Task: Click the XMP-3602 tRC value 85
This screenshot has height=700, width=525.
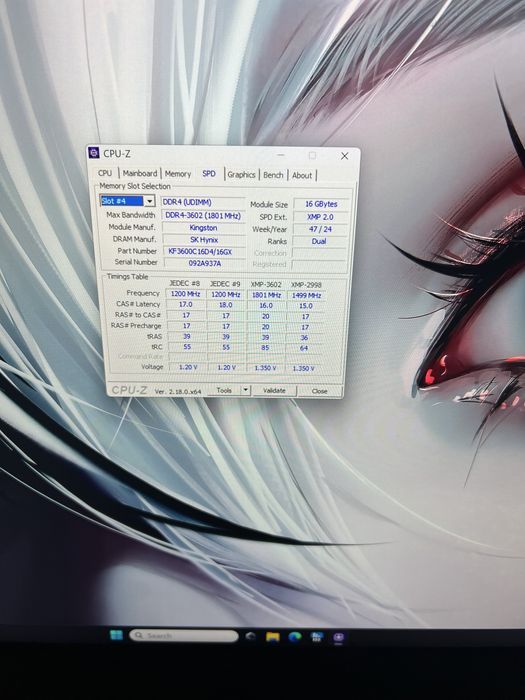Action: pyautogui.click(x=265, y=347)
